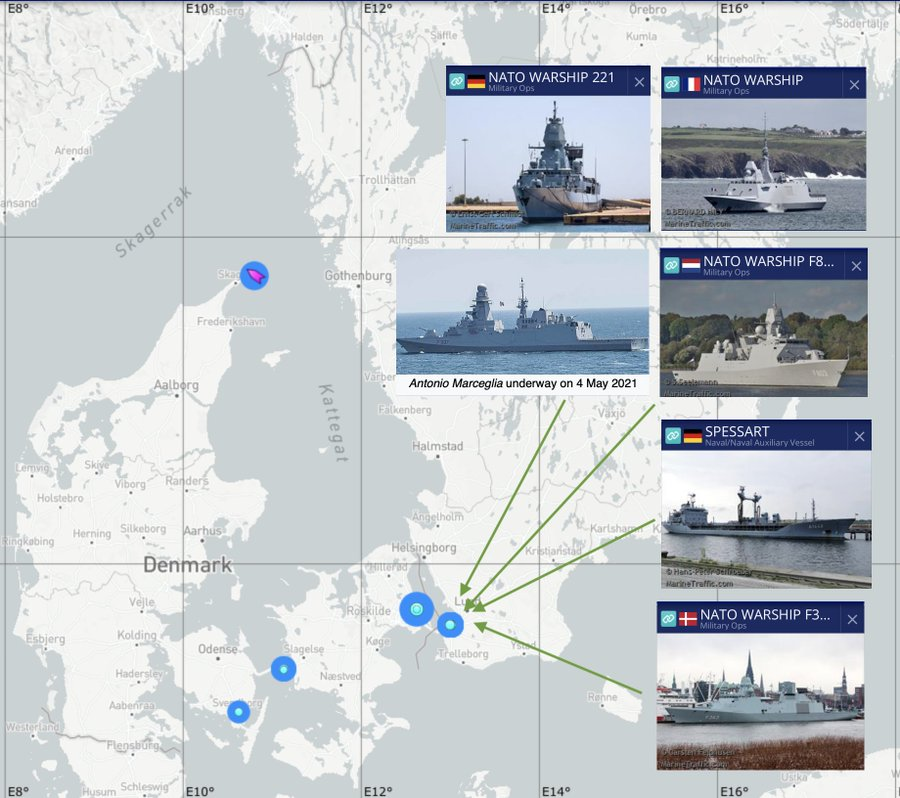The width and height of the screenshot is (900, 798).
Task: Close the French NATO WARSHIP popup
Action: pyautogui.click(x=854, y=85)
